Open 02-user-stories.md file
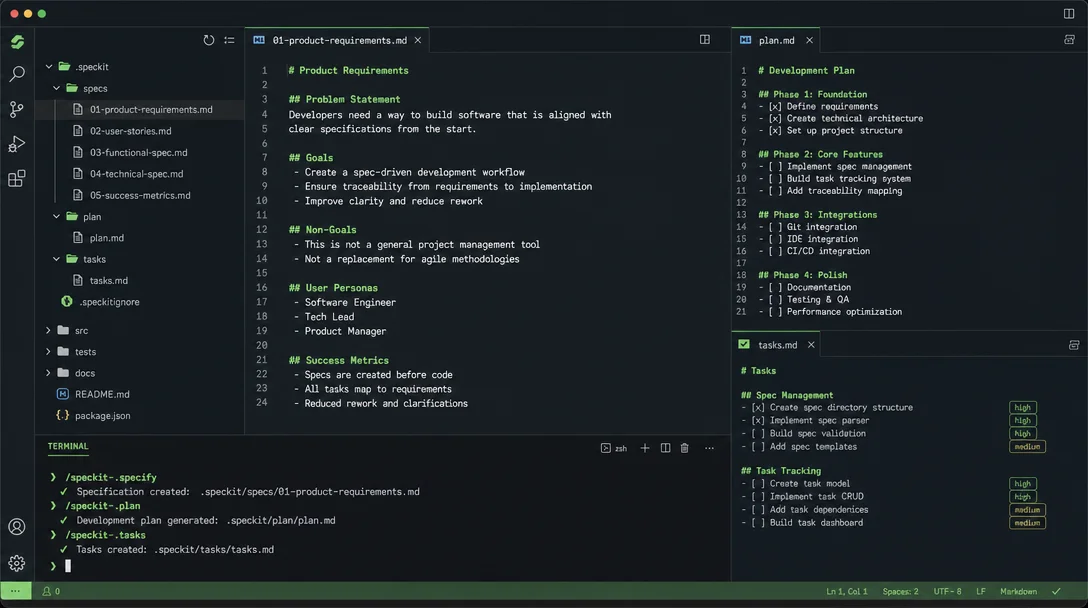 pos(130,131)
